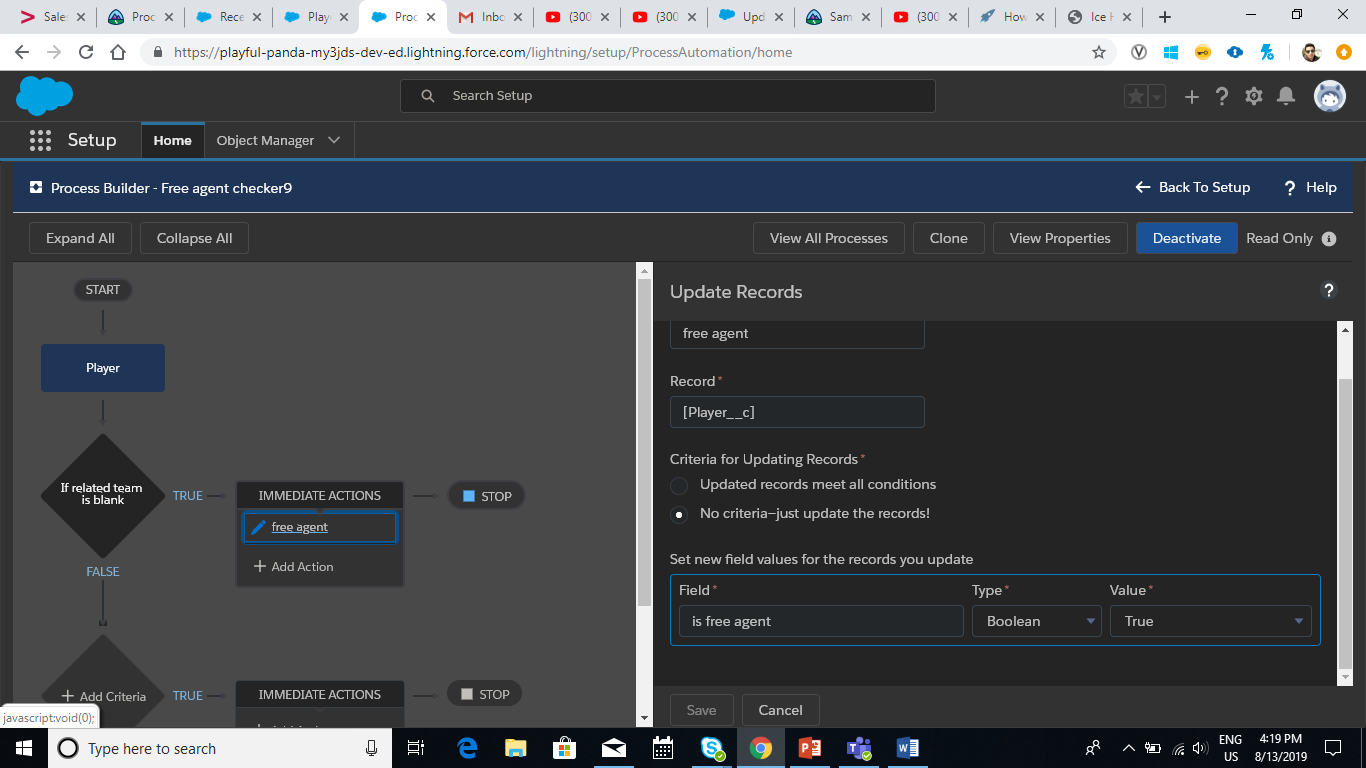Click the browser reload icon
1366x768 pixels.
click(86, 52)
